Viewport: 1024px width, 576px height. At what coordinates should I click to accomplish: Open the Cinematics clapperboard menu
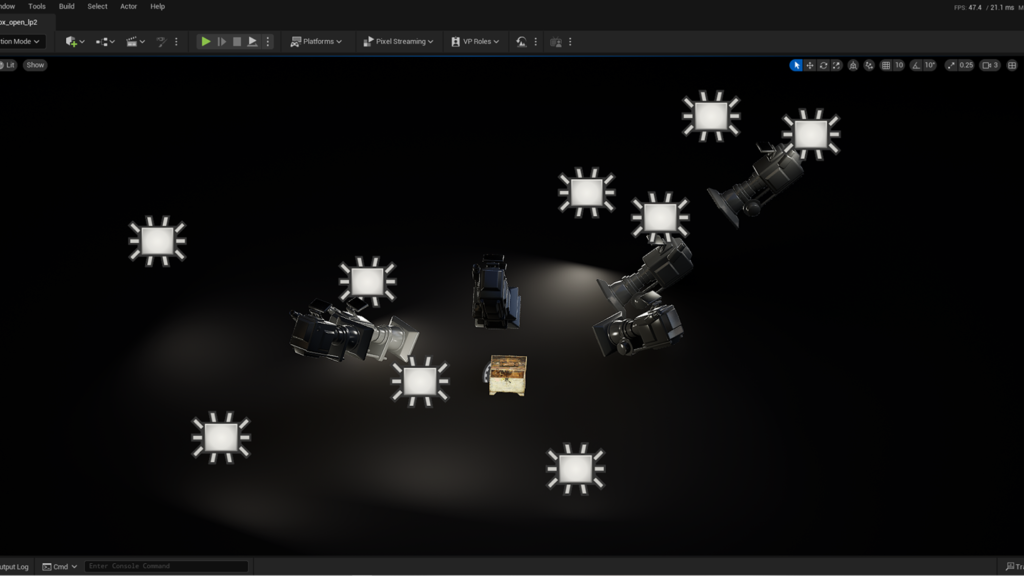coord(133,41)
